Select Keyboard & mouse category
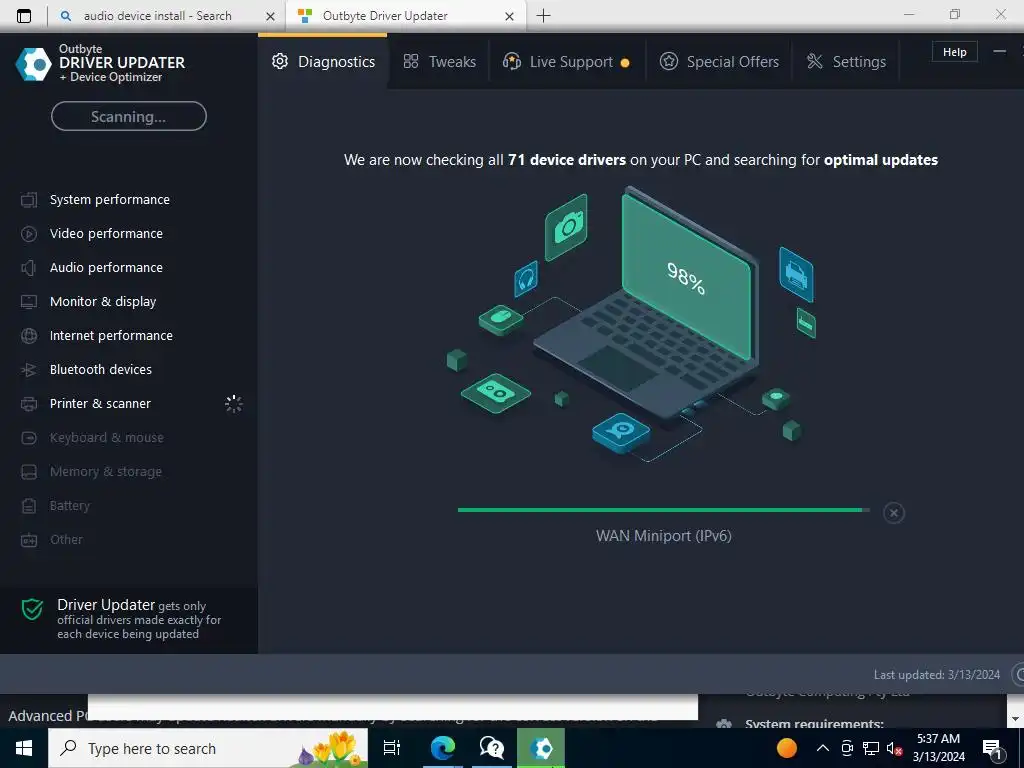This screenshot has height=768, width=1024. tap(106, 437)
